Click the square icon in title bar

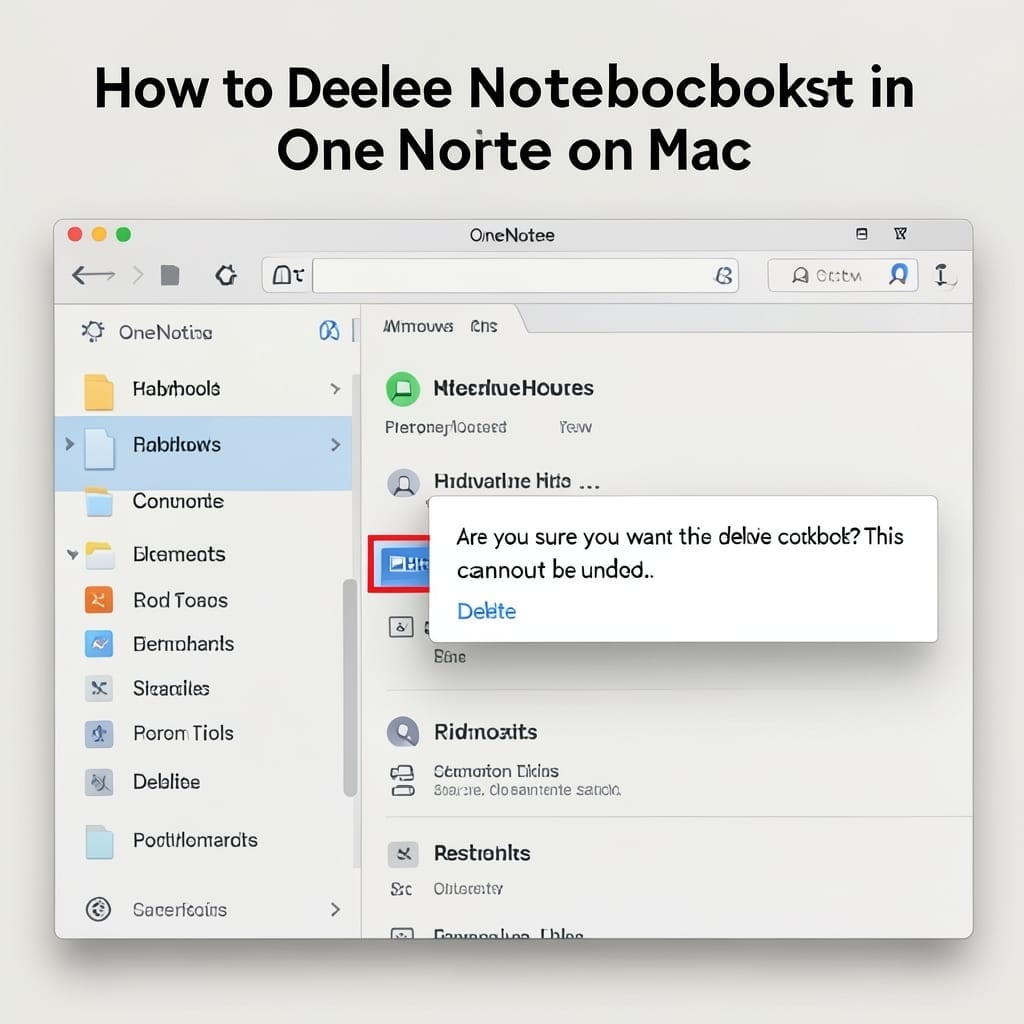coord(861,234)
